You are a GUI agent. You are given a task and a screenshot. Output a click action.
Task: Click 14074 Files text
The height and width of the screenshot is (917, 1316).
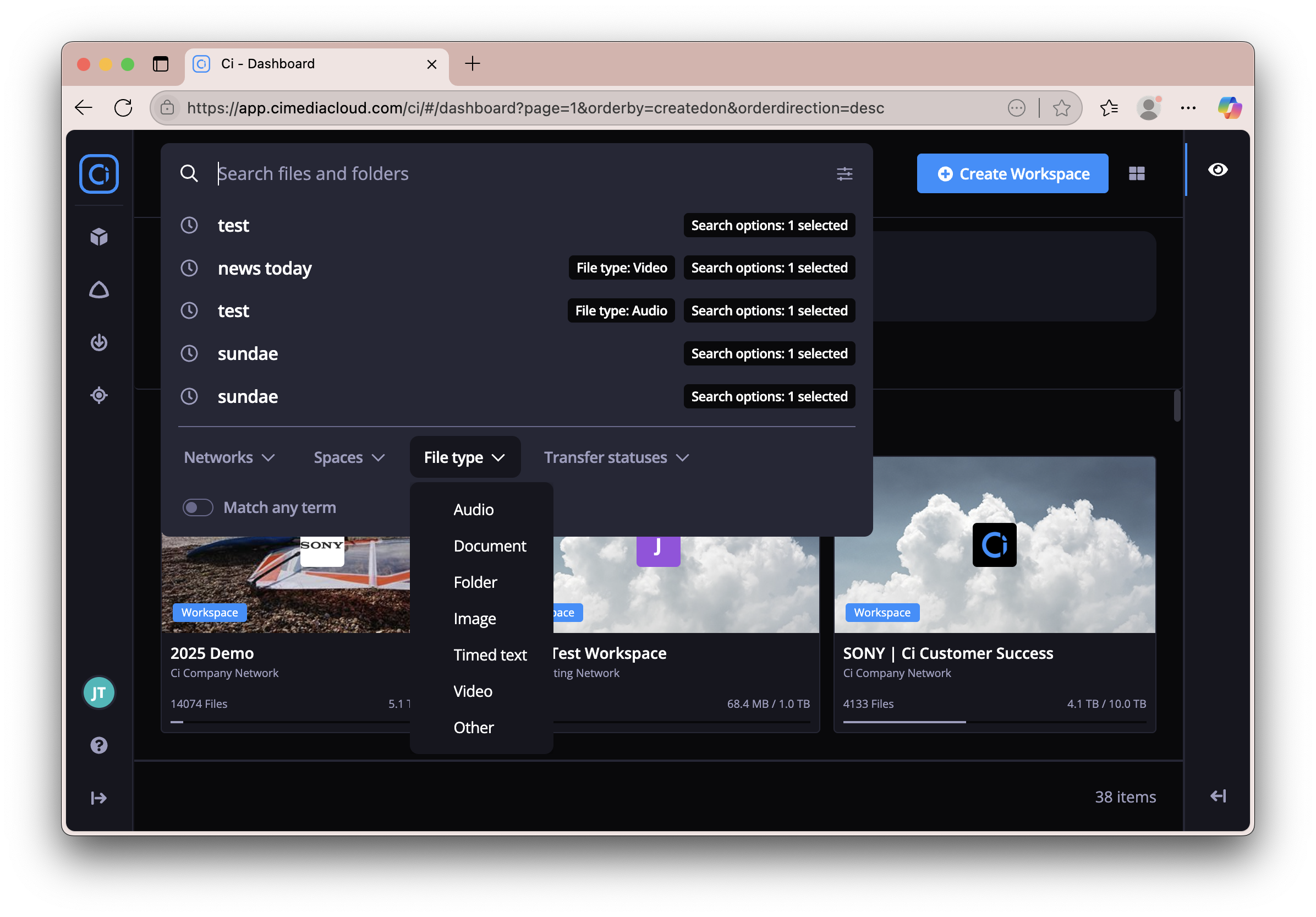coord(199,703)
